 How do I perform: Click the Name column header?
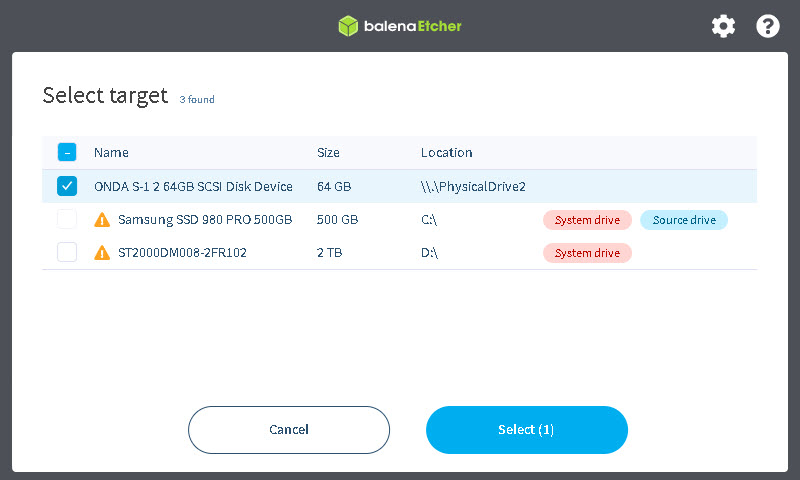[x=111, y=153]
